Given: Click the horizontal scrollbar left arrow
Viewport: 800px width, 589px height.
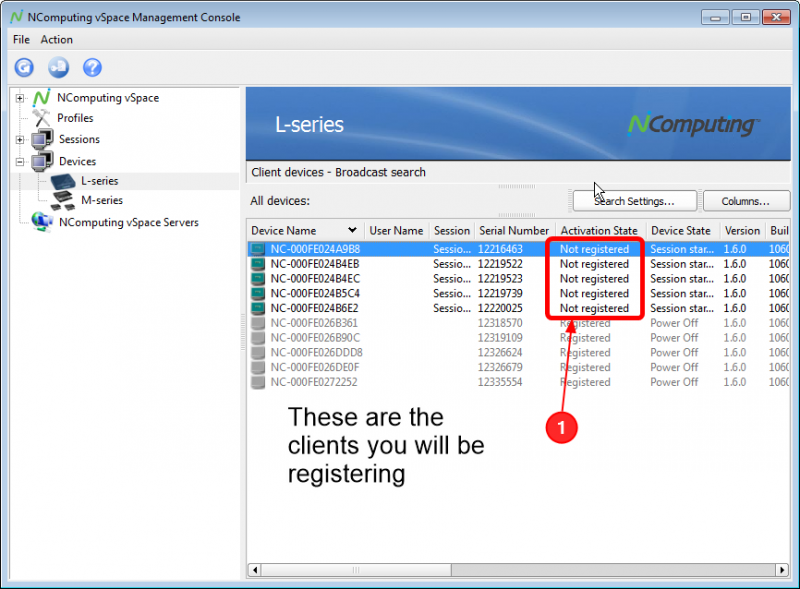Looking at the screenshot, I should pos(255,570).
